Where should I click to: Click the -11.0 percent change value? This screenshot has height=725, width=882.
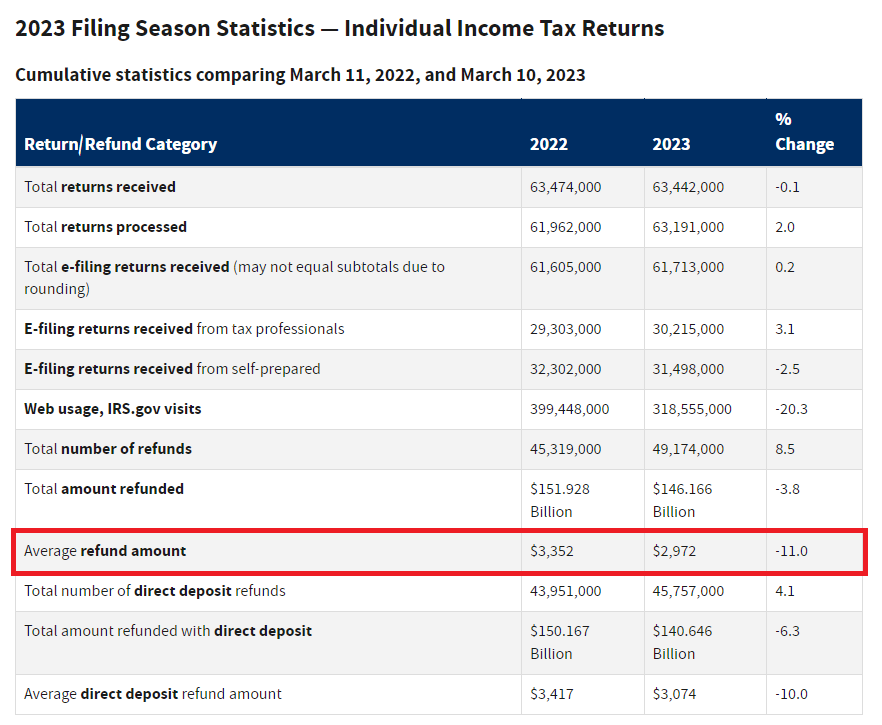[791, 551]
